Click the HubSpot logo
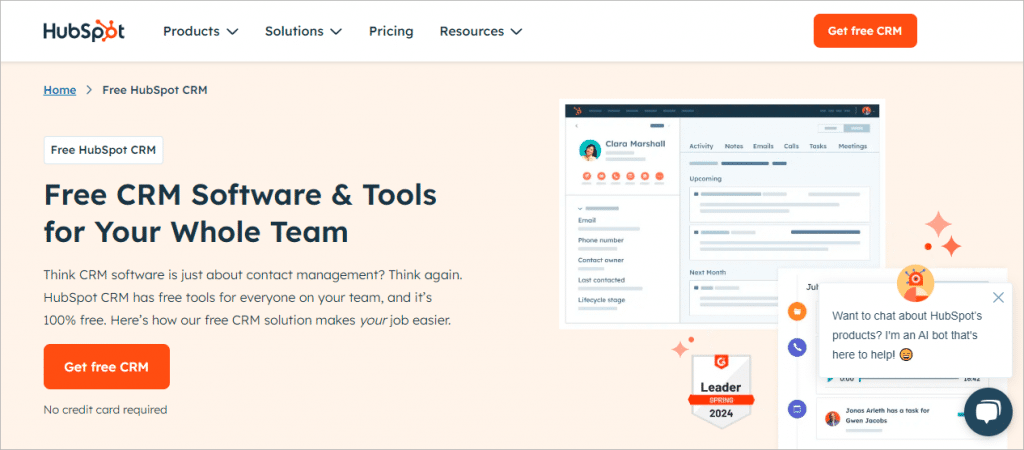1024x450 pixels. [84, 31]
